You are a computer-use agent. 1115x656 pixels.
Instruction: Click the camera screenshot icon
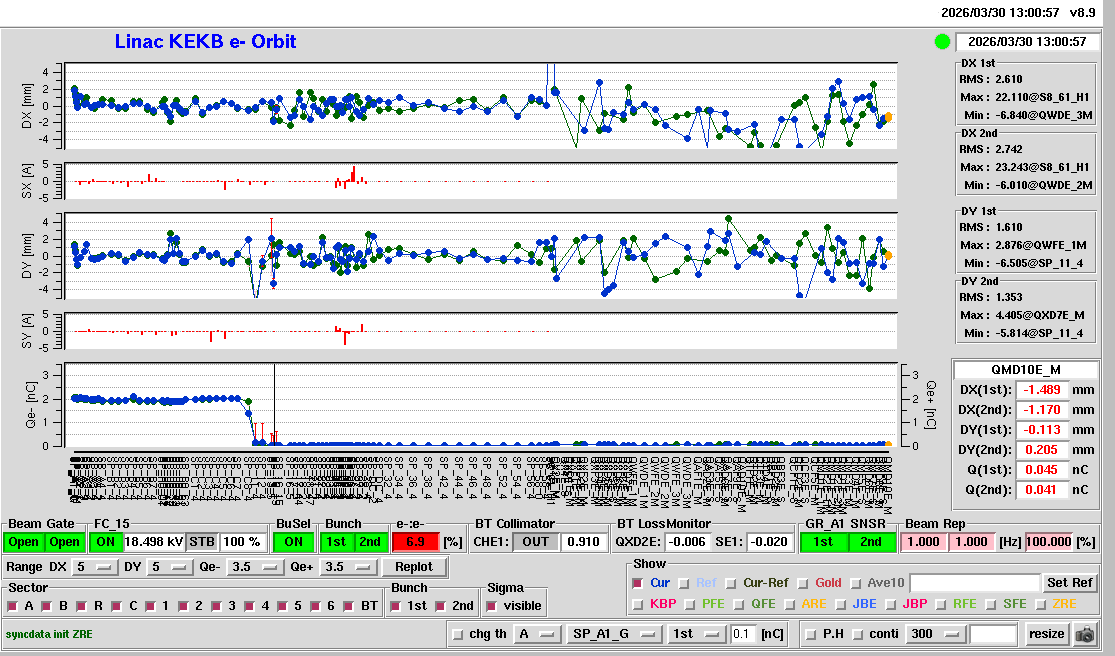pos(1084,634)
